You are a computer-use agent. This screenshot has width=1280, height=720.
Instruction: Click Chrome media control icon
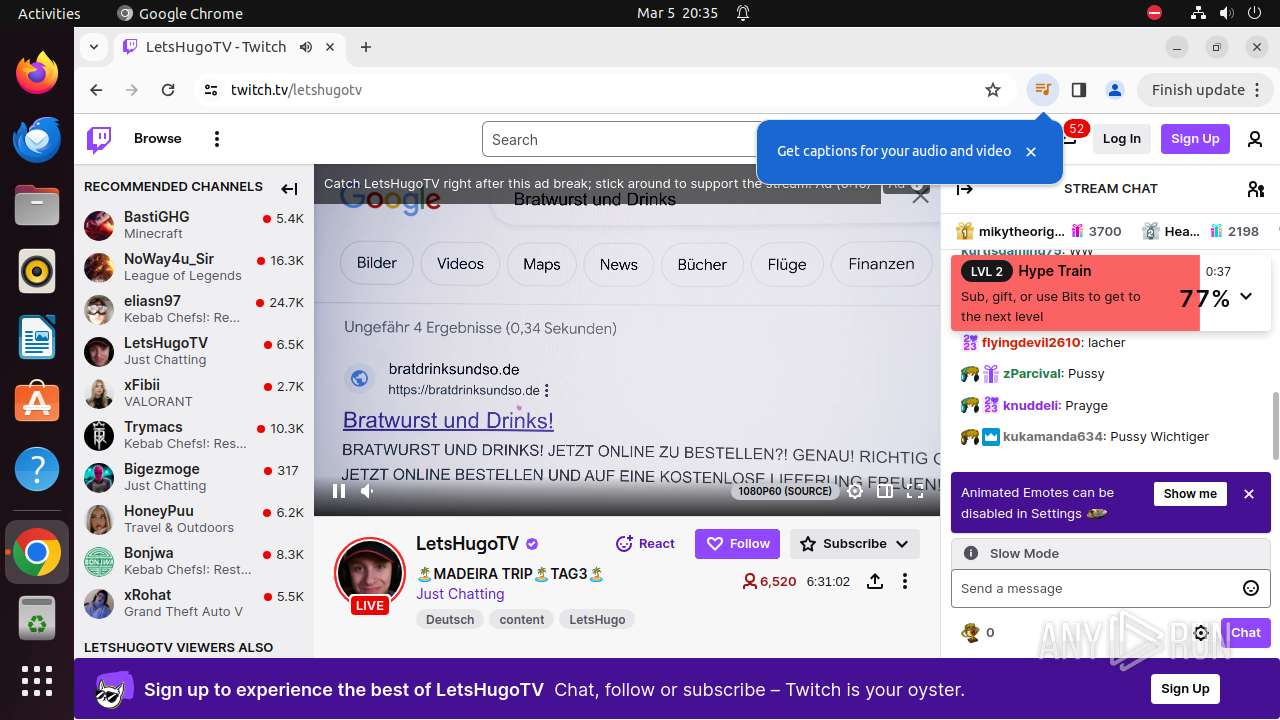pyautogui.click(x=1043, y=90)
